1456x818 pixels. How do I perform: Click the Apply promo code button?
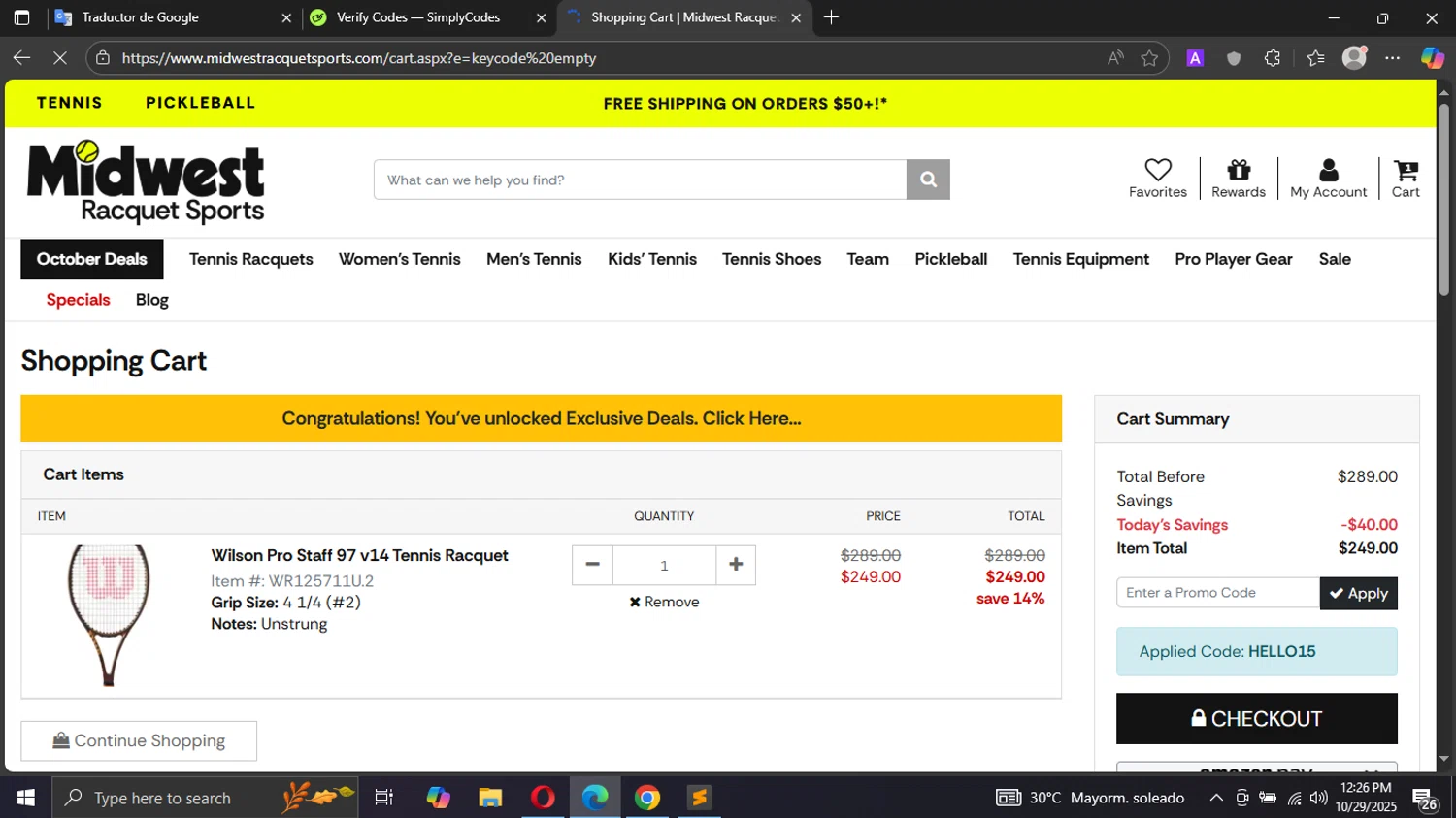1358,593
